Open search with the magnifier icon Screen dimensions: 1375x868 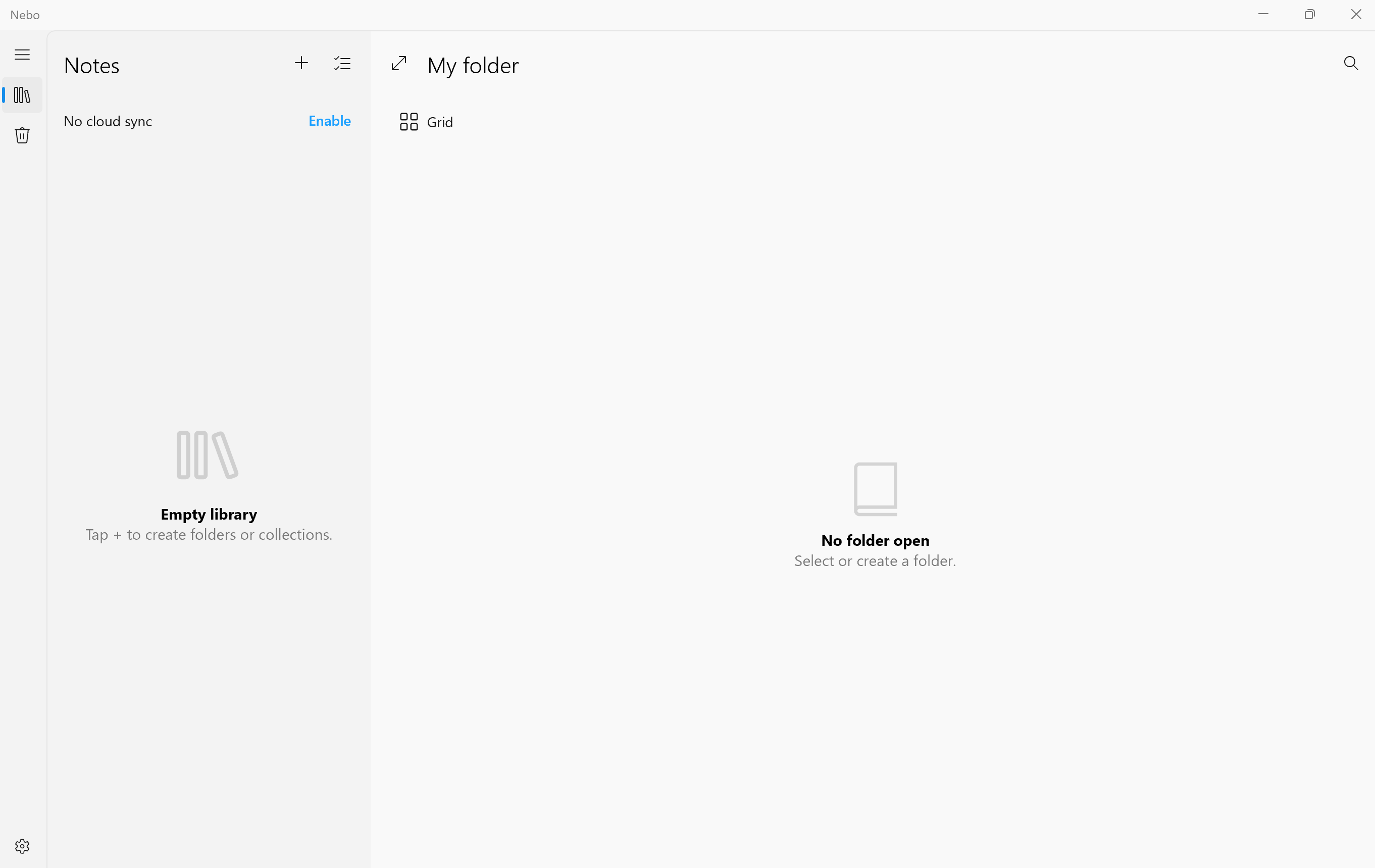pos(1350,64)
